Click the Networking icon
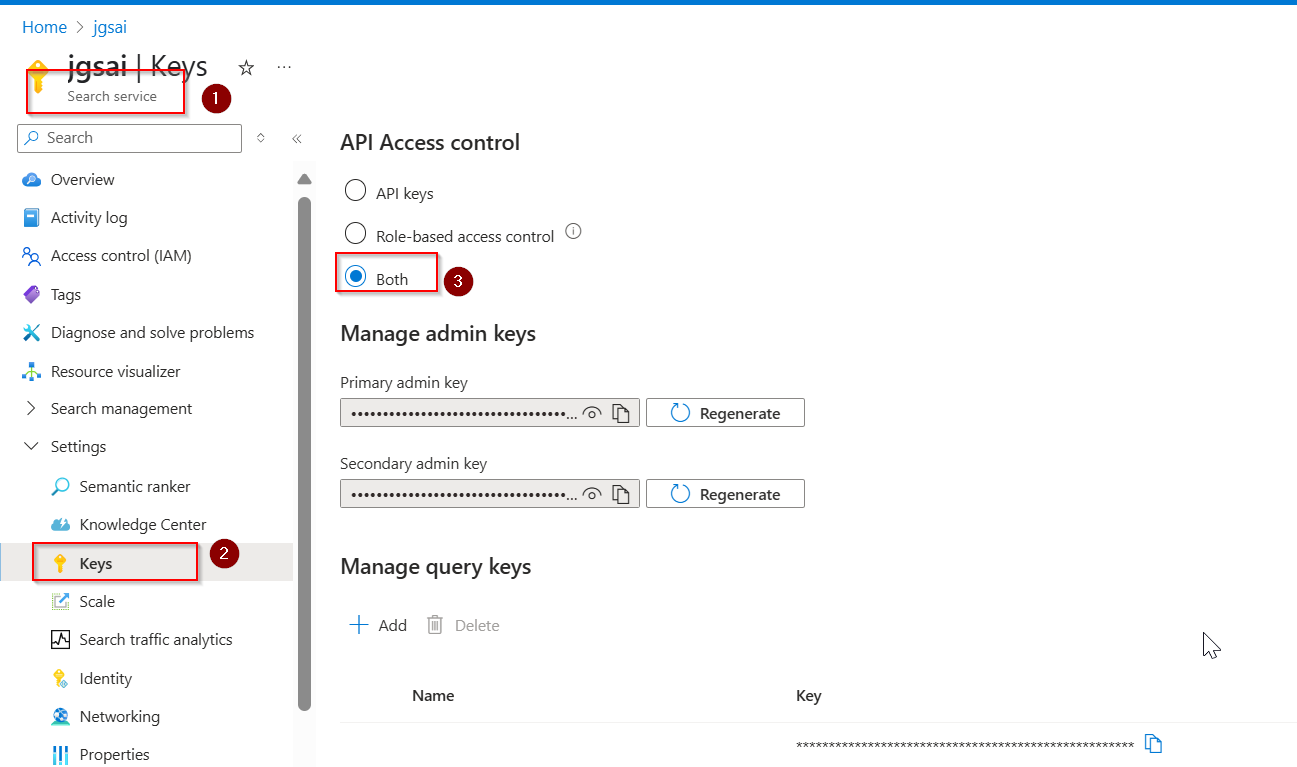The image size is (1297, 767). point(61,717)
